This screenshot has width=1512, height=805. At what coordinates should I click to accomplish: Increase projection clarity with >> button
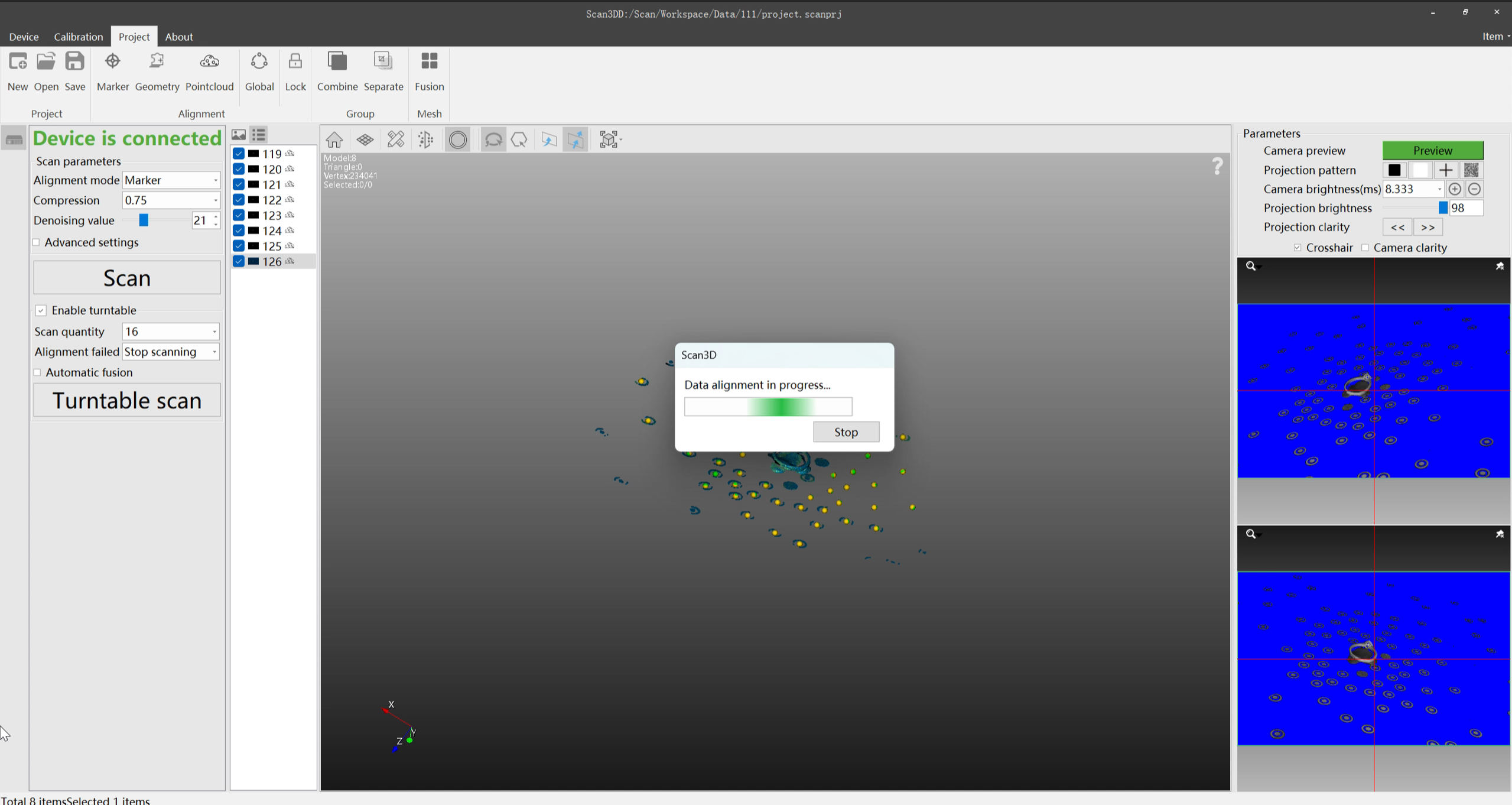click(1428, 228)
